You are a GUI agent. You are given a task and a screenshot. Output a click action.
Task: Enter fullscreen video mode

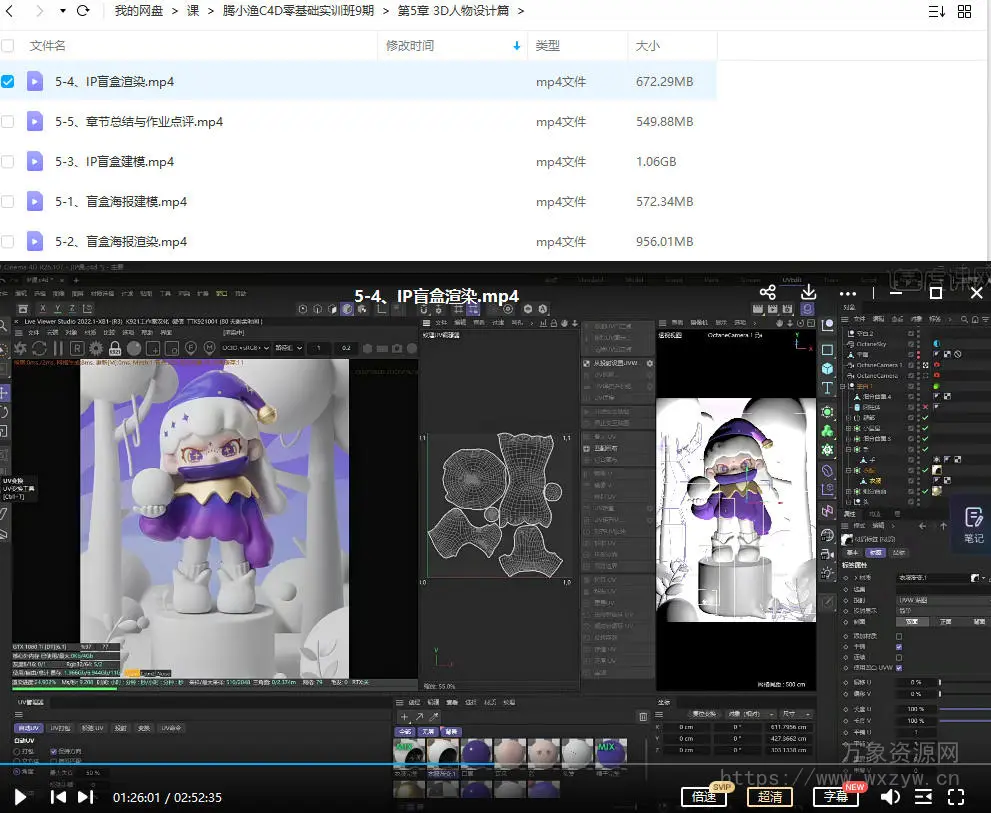click(x=956, y=797)
